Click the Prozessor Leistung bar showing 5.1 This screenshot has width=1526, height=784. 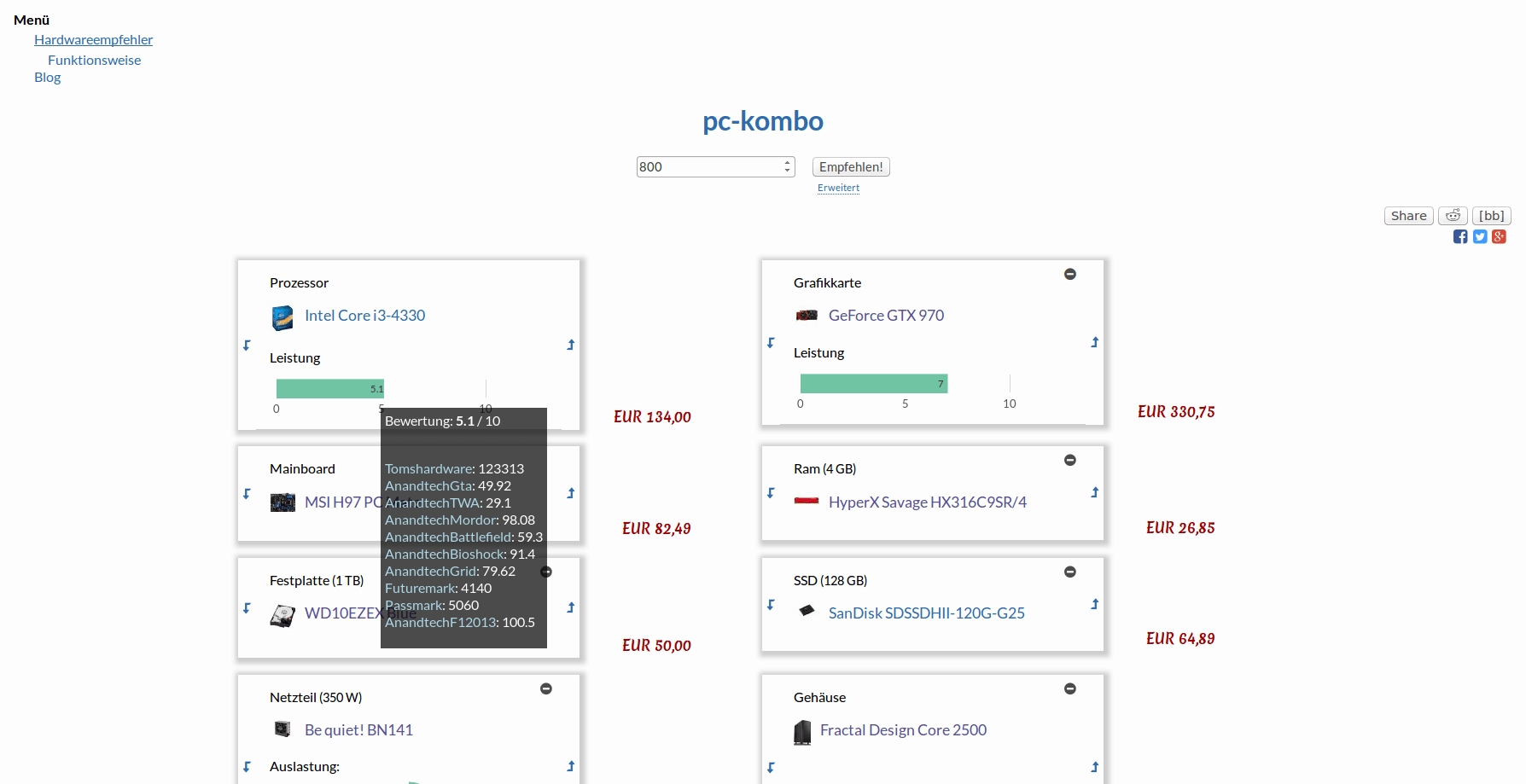coord(330,389)
